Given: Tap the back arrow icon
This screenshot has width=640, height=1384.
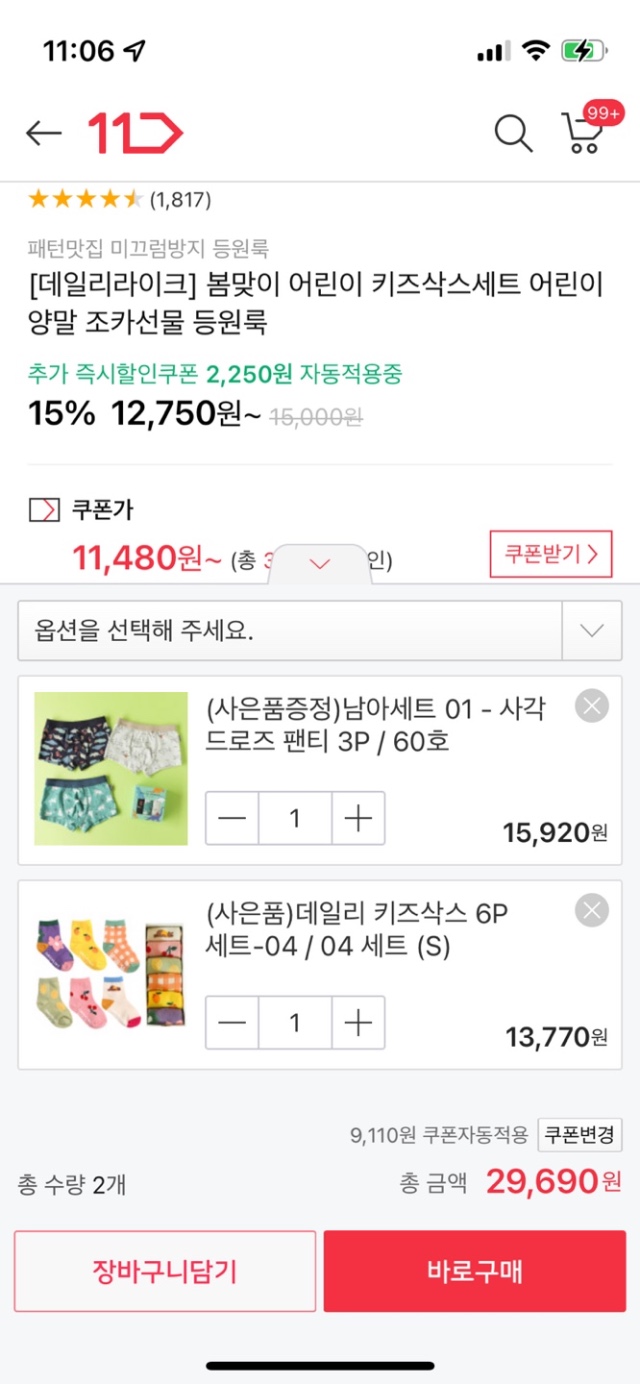Looking at the screenshot, I should (x=44, y=133).
